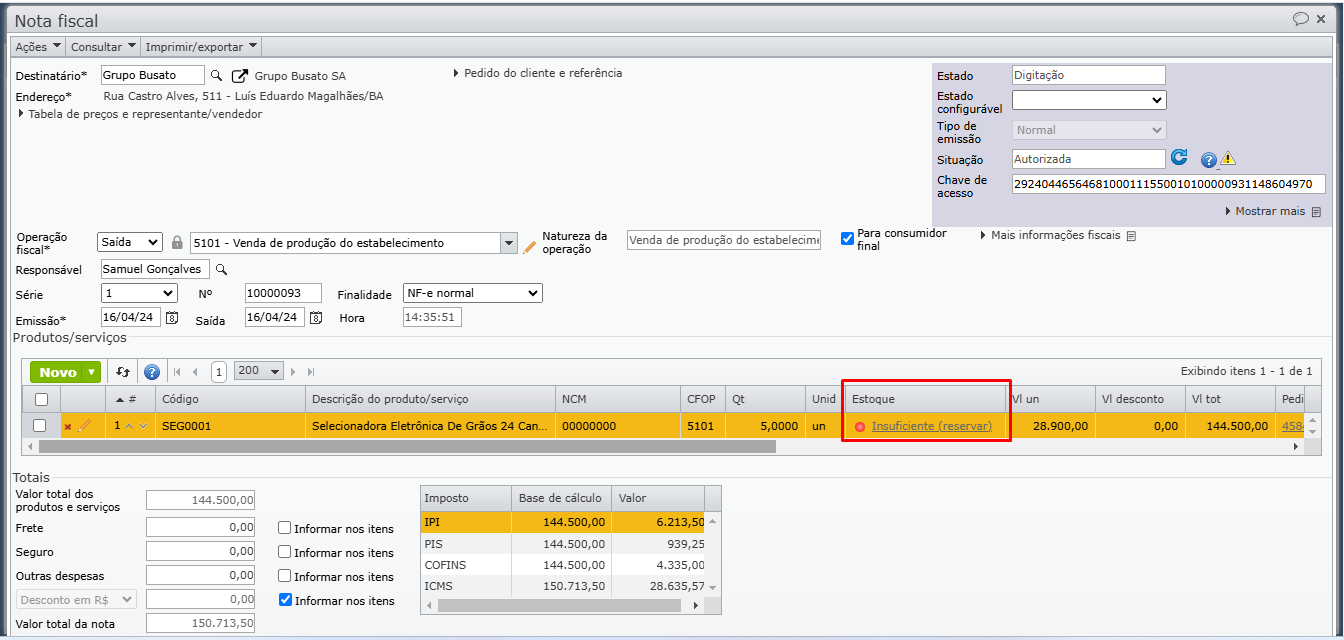Click the magnifier icon beside Destinatário field
Image resolution: width=1344 pixels, height=640 pixels.
215,76
